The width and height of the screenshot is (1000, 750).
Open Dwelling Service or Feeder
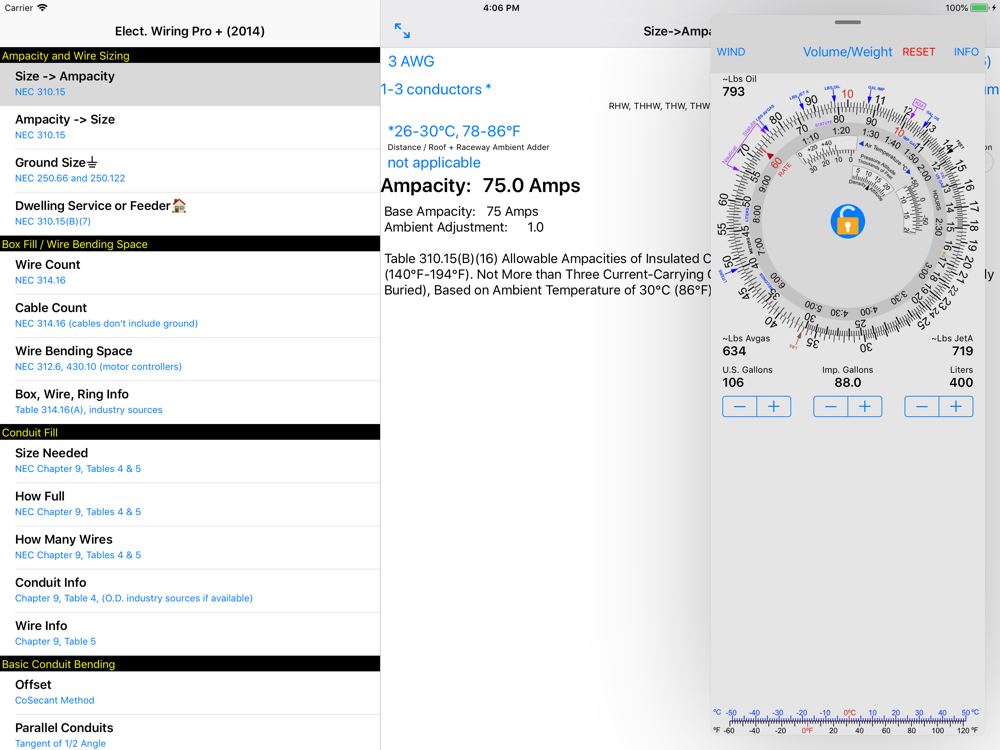point(190,214)
